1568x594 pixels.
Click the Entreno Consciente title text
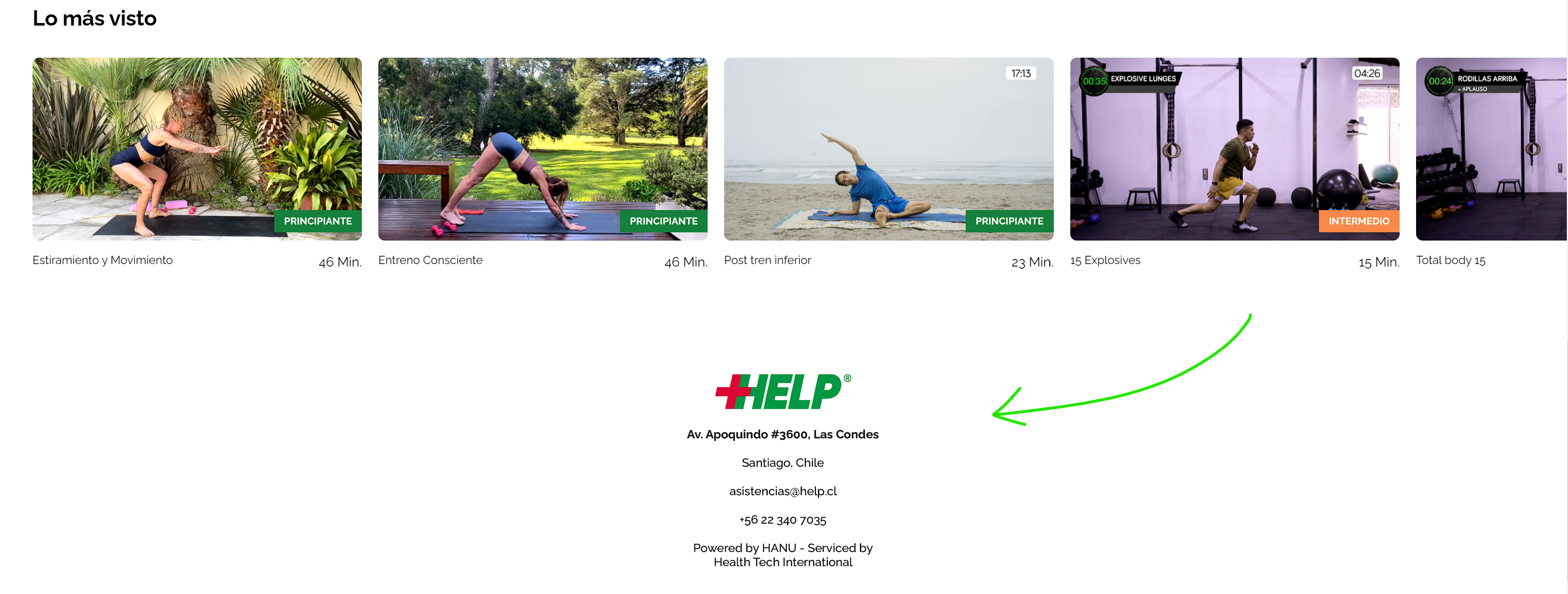(430, 260)
